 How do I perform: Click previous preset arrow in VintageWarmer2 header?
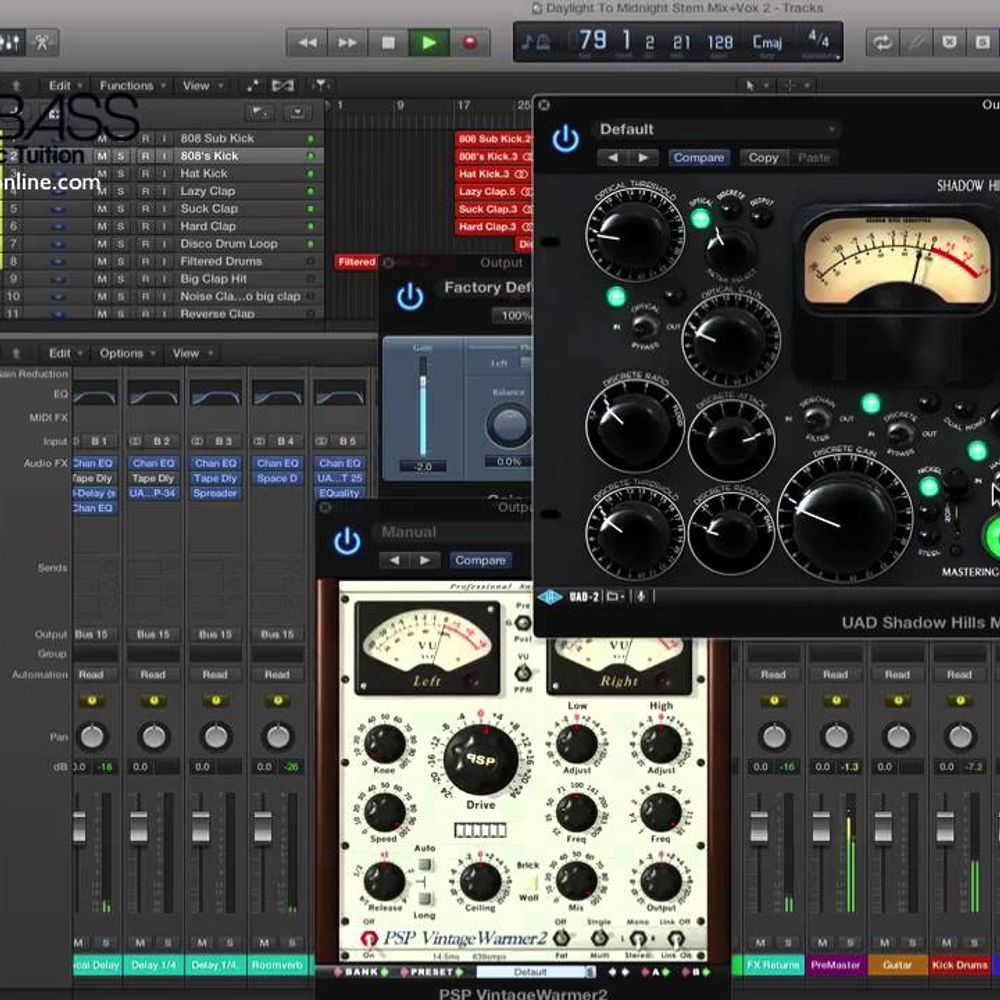pyautogui.click(x=395, y=560)
